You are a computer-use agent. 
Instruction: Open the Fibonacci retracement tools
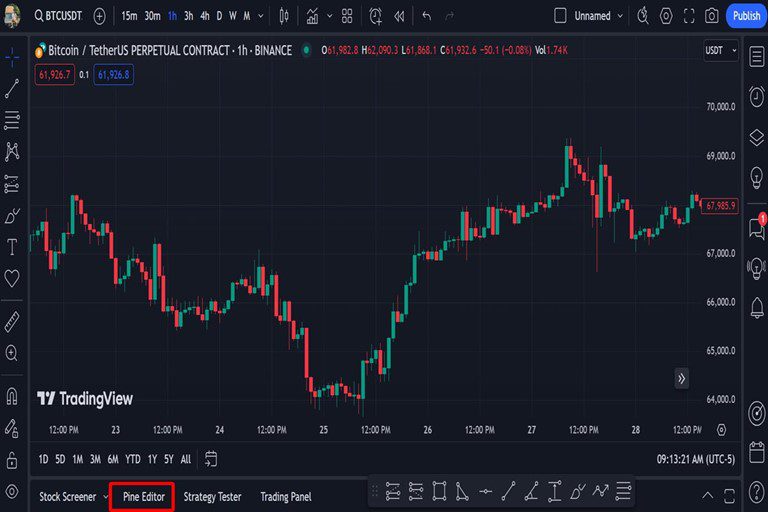(x=12, y=120)
